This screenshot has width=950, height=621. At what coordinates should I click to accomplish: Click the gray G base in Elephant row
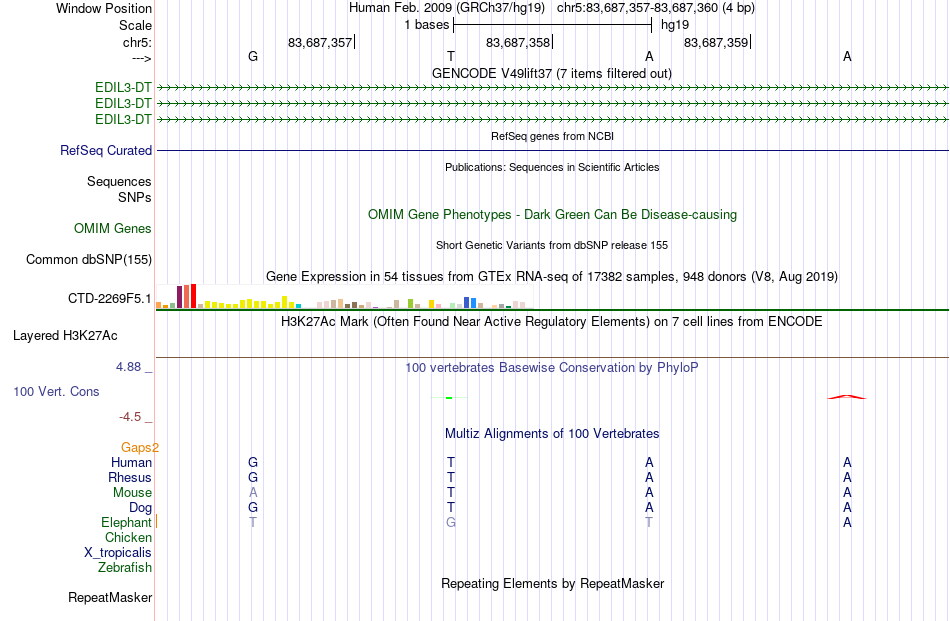coord(451,522)
